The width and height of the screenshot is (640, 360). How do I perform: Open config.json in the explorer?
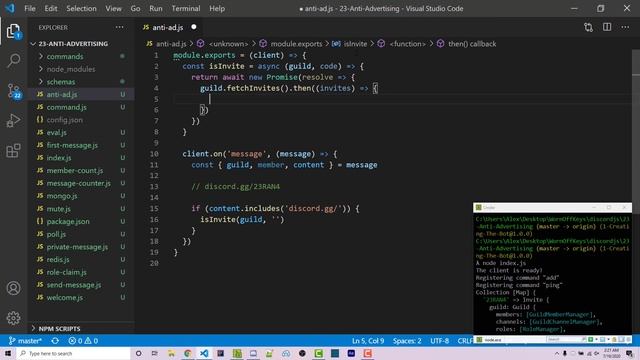(x=64, y=120)
